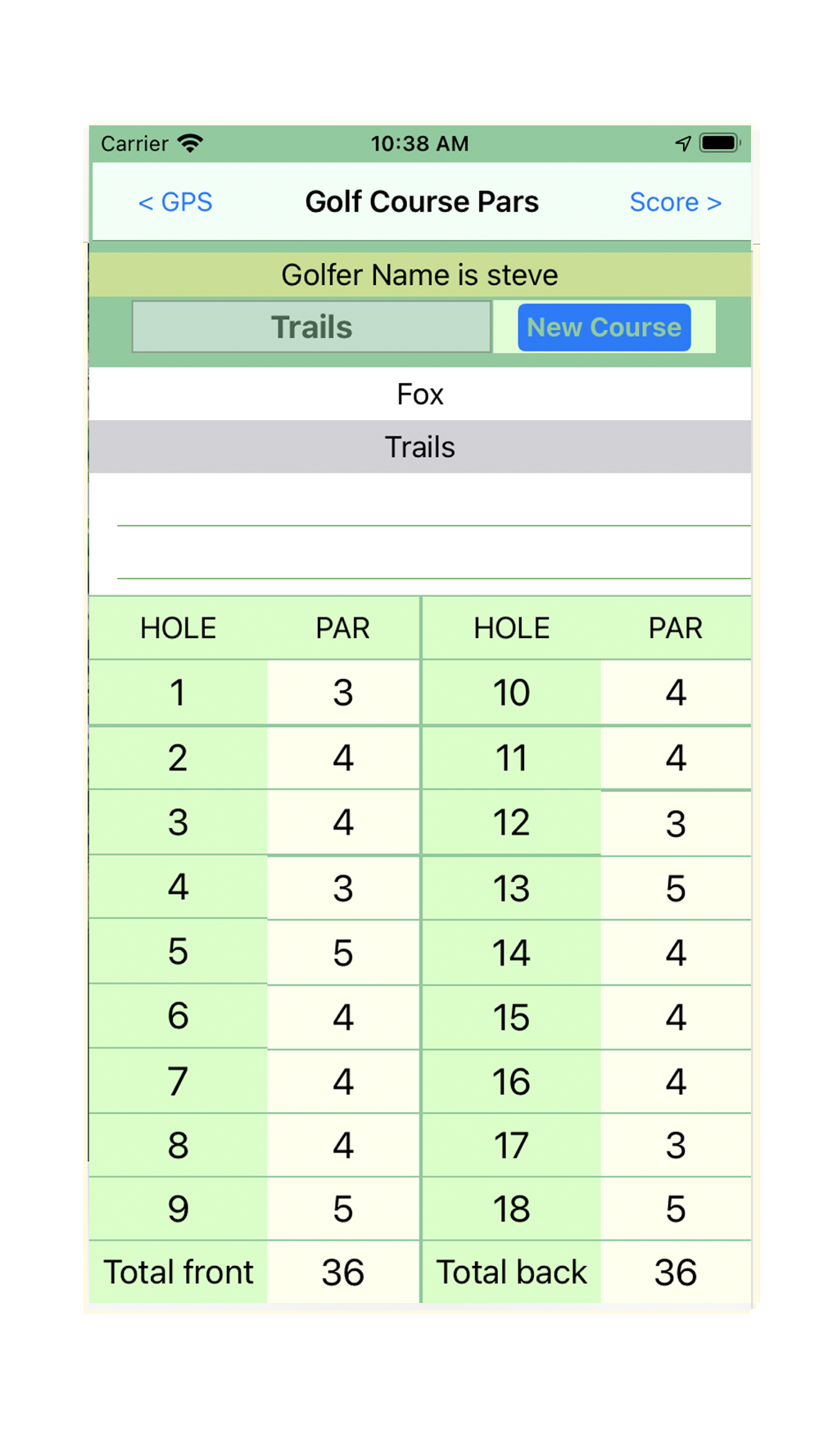Viewport: 819px width, 1456px height.
Task: Select the Total front par value
Action: [x=343, y=1273]
